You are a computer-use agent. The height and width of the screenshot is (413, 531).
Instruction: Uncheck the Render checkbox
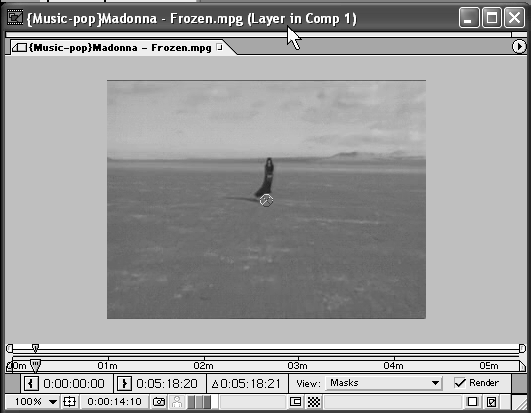(460, 383)
